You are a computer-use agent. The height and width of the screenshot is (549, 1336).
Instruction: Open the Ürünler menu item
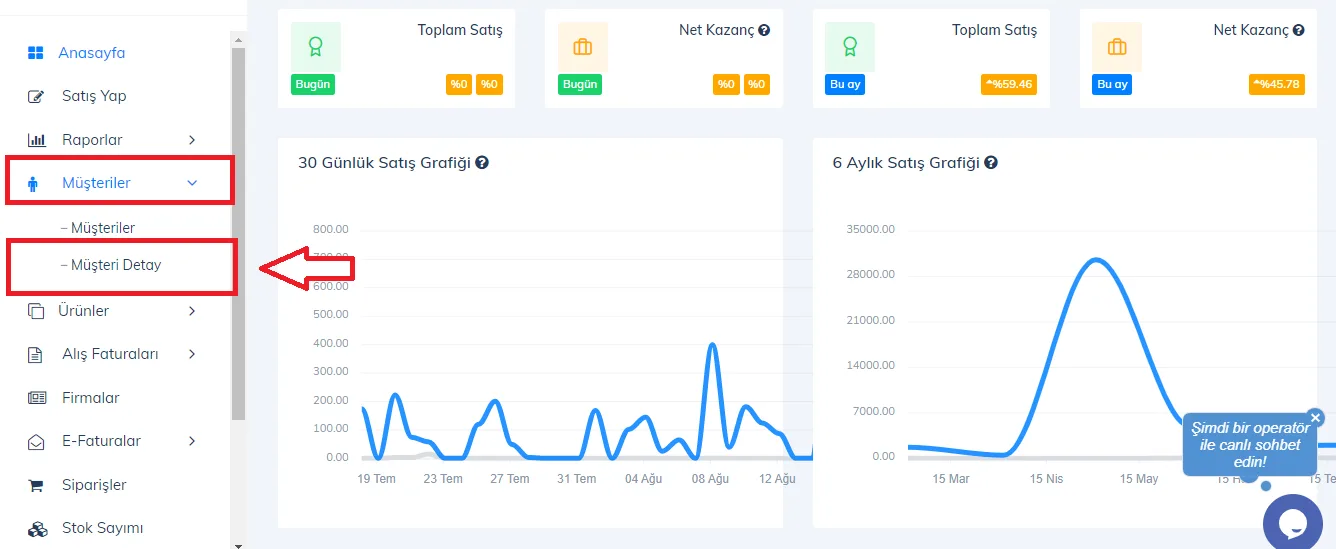pyautogui.click(x=84, y=311)
